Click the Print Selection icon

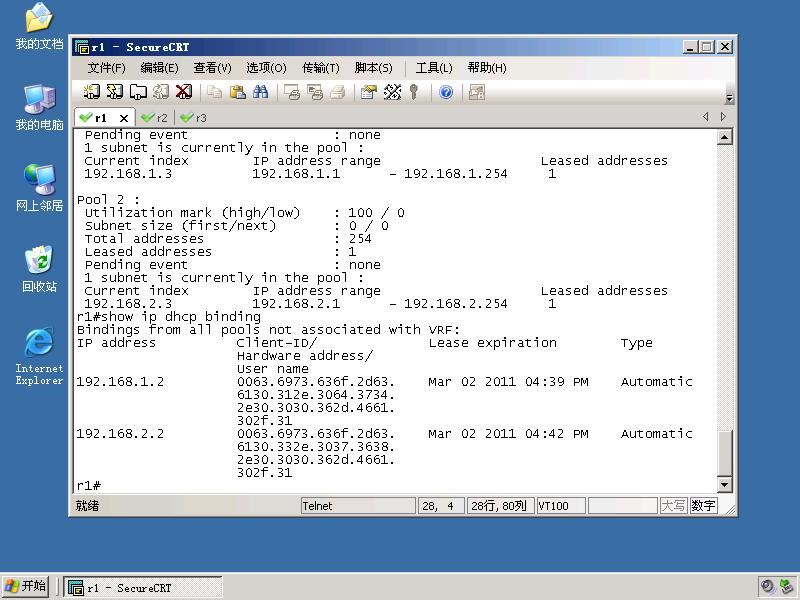point(315,92)
